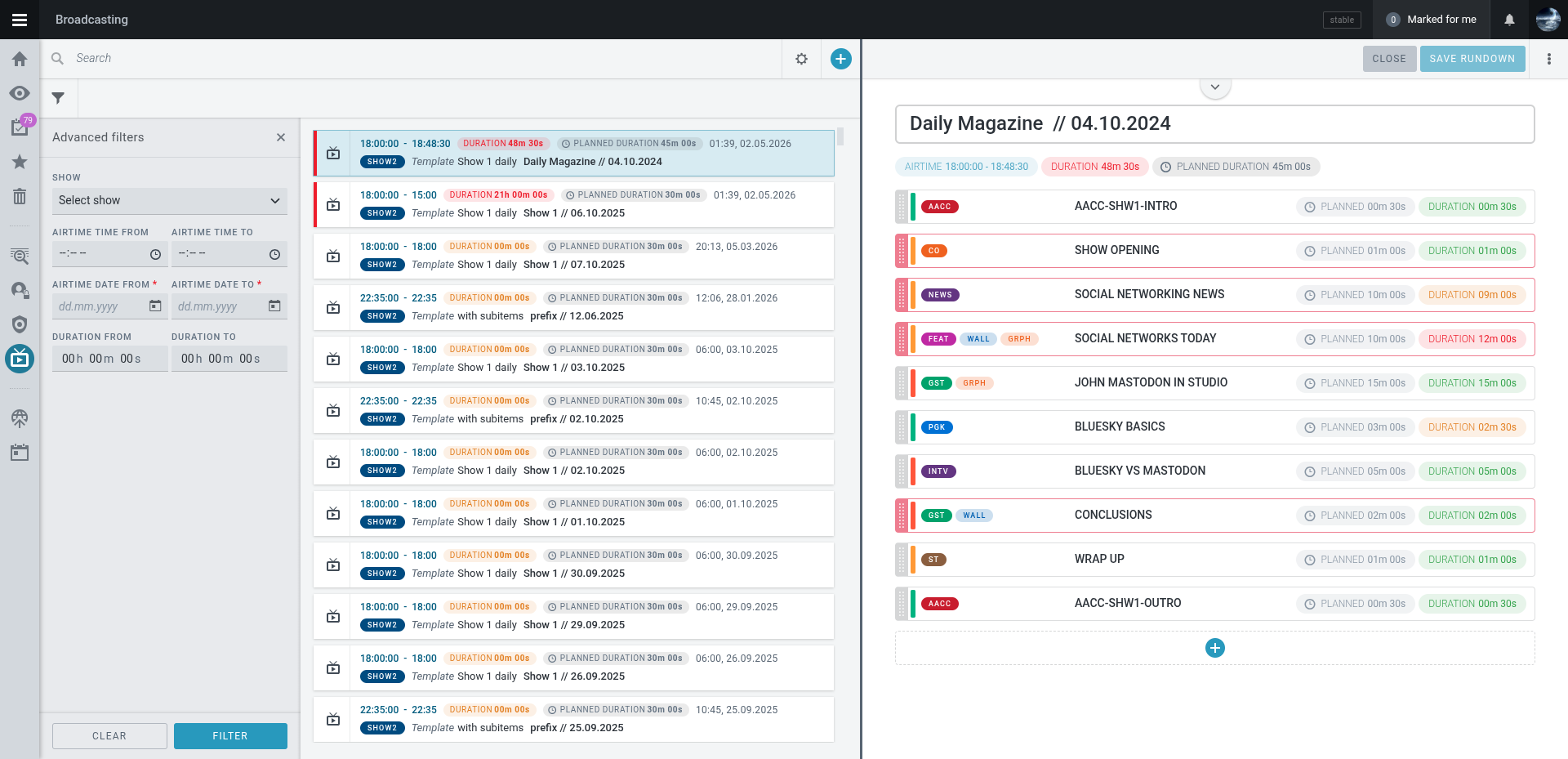Open the trash bin sidebar icon
Viewport: 1568px width, 759px height.
[x=20, y=196]
